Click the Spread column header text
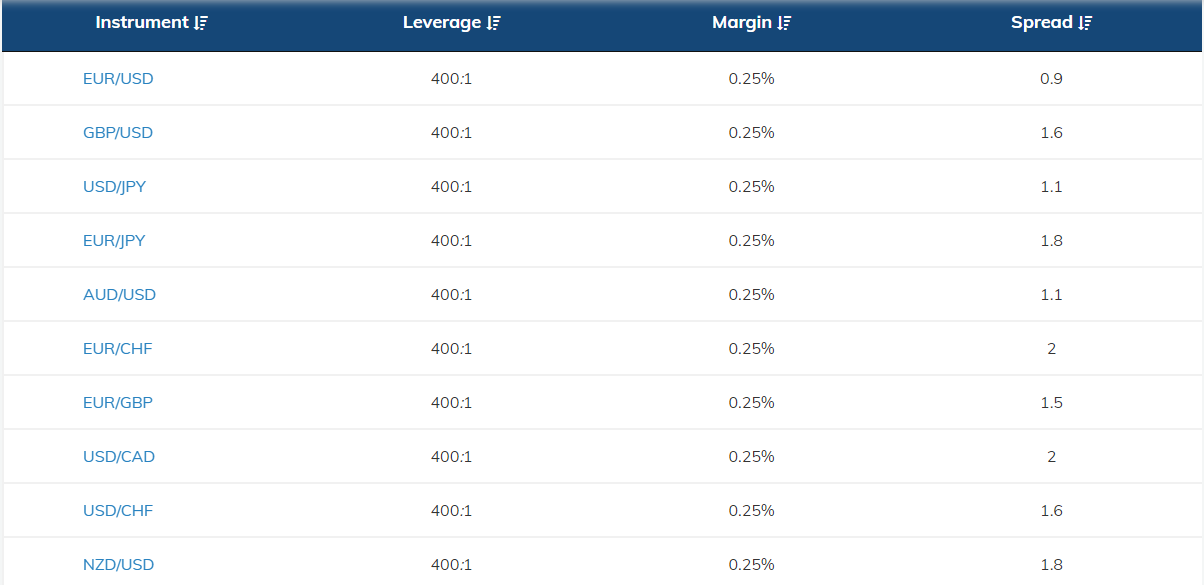The width and height of the screenshot is (1204, 585). [1041, 22]
